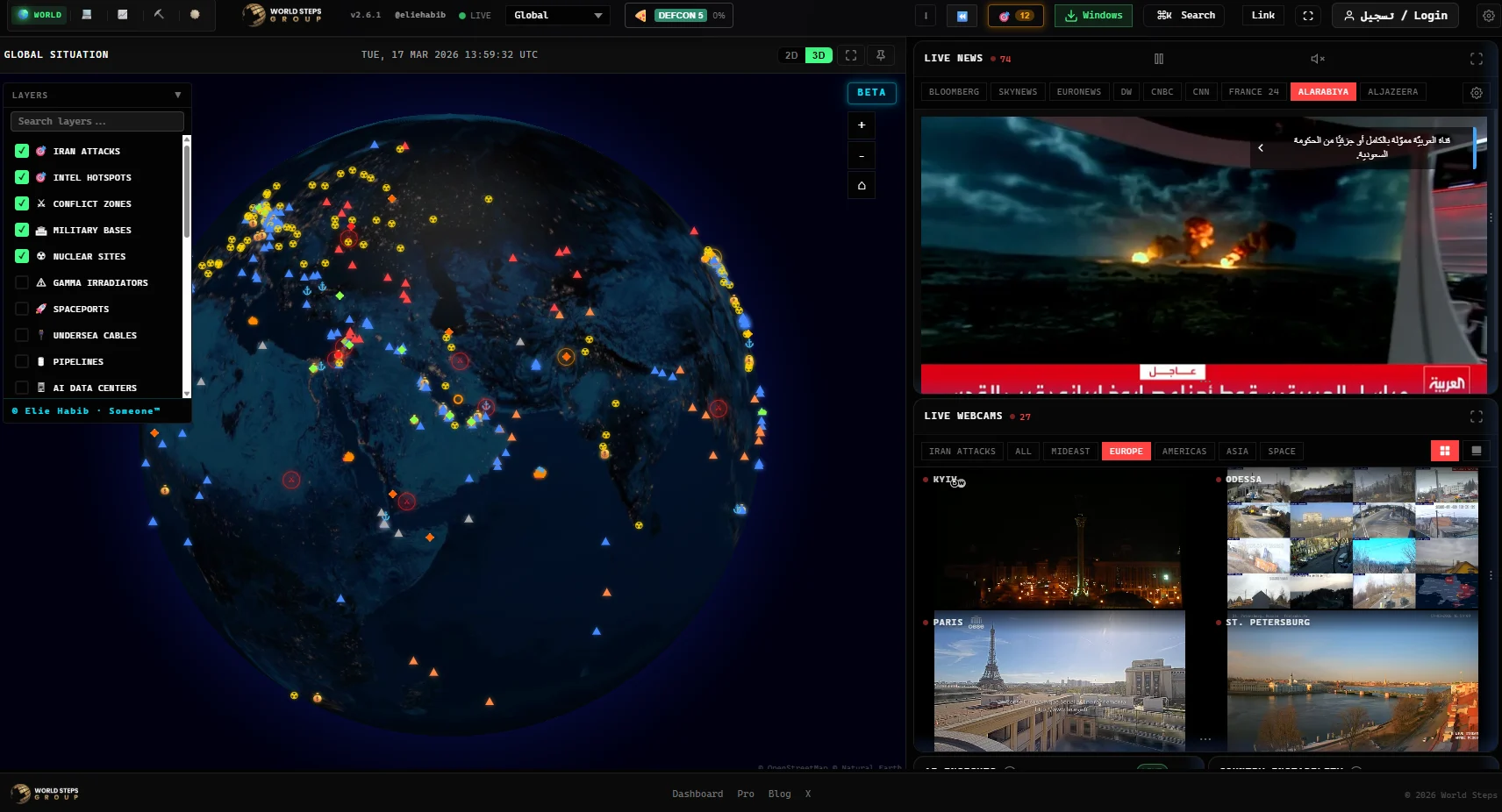The width and height of the screenshot is (1502, 812).
Task: Uncheck the Military Bases layer
Action: tap(22, 230)
